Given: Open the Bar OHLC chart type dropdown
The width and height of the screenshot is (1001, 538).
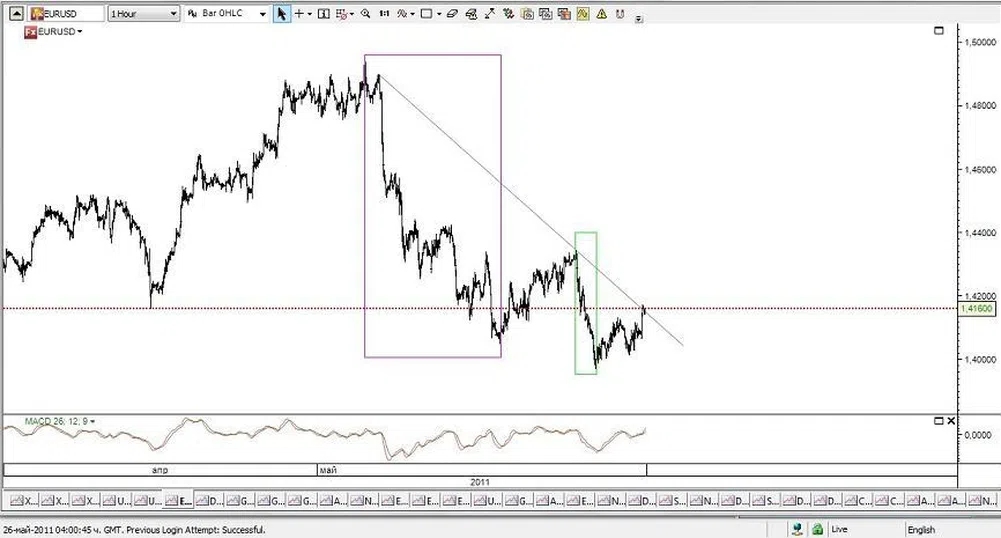Looking at the screenshot, I should tap(229, 14).
